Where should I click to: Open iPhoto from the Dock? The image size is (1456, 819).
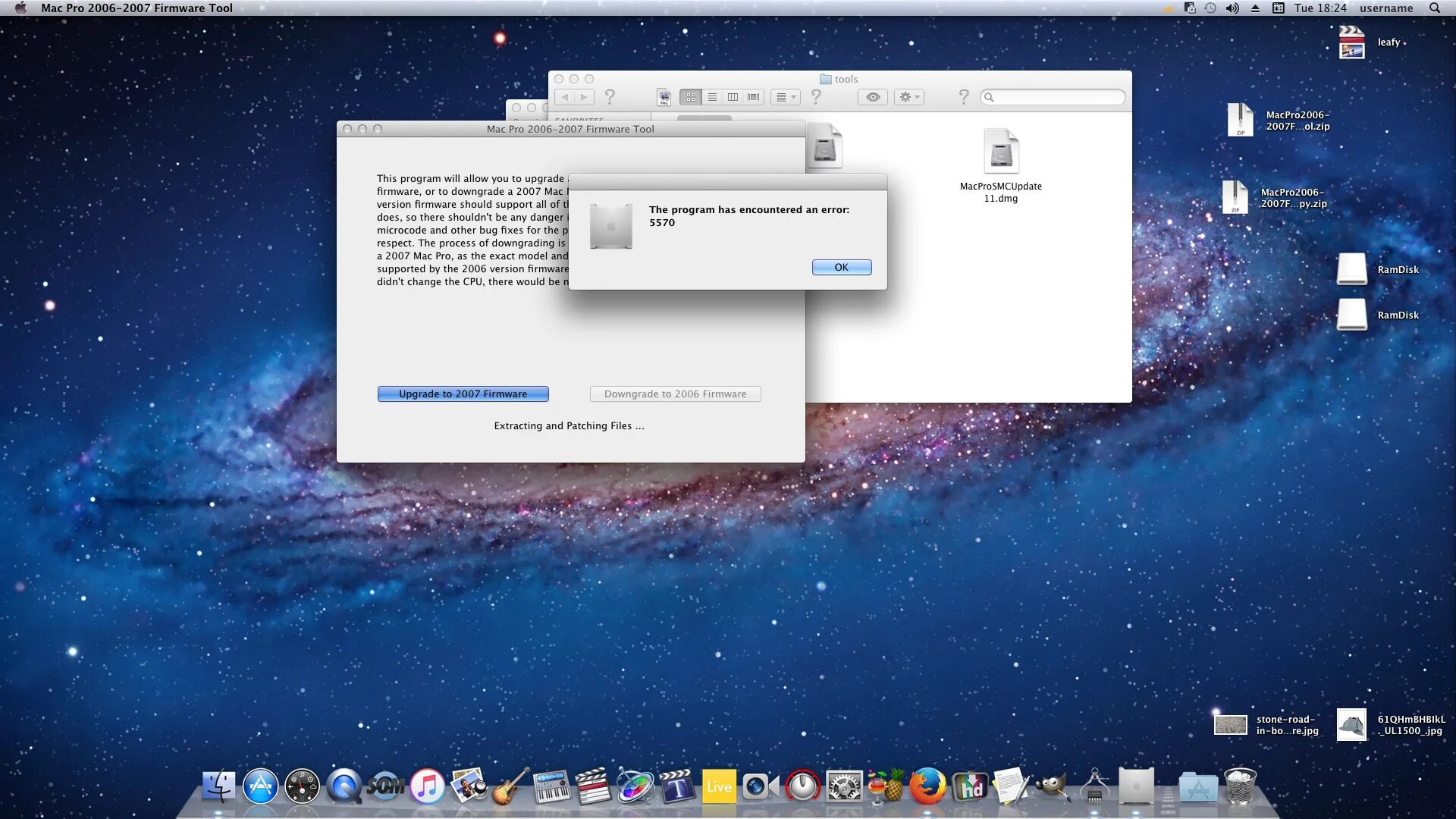click(x=469, y=786)
